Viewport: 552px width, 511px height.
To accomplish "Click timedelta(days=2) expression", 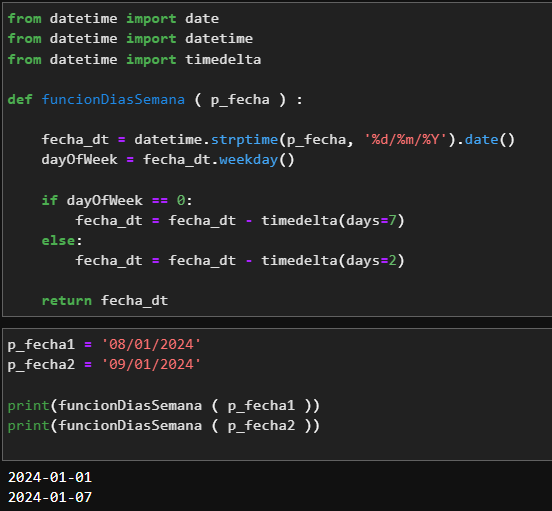I will [333, 261].
